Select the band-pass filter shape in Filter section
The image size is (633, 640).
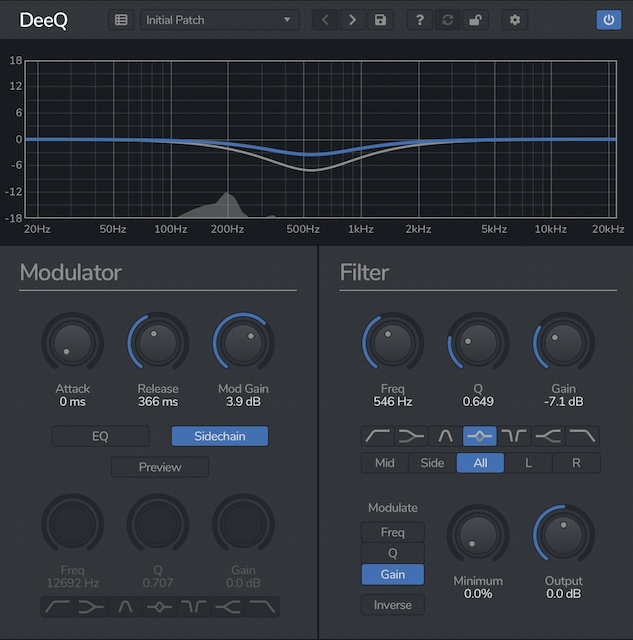446,436
